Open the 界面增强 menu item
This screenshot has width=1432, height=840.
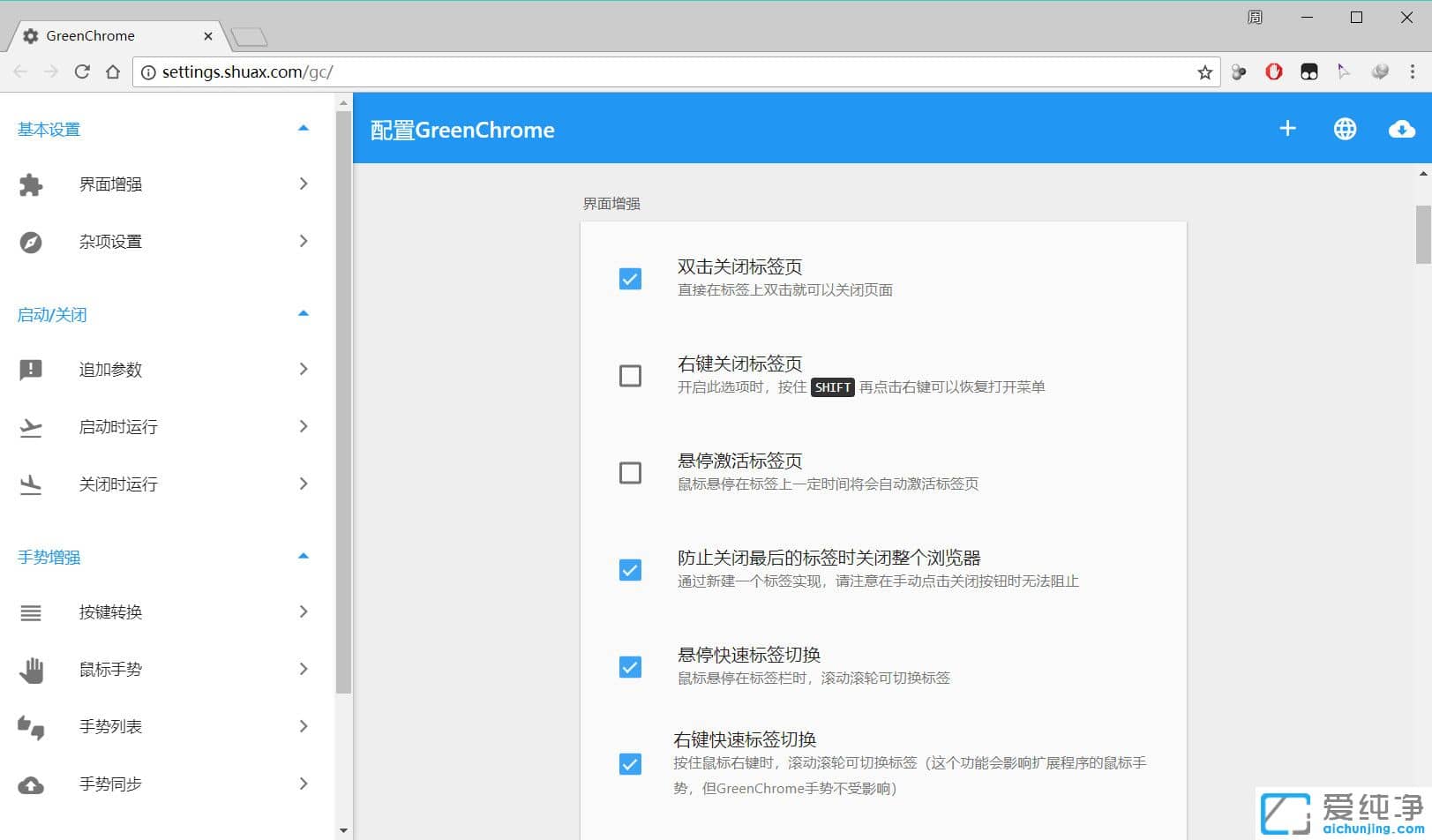(x=168, y=184)
